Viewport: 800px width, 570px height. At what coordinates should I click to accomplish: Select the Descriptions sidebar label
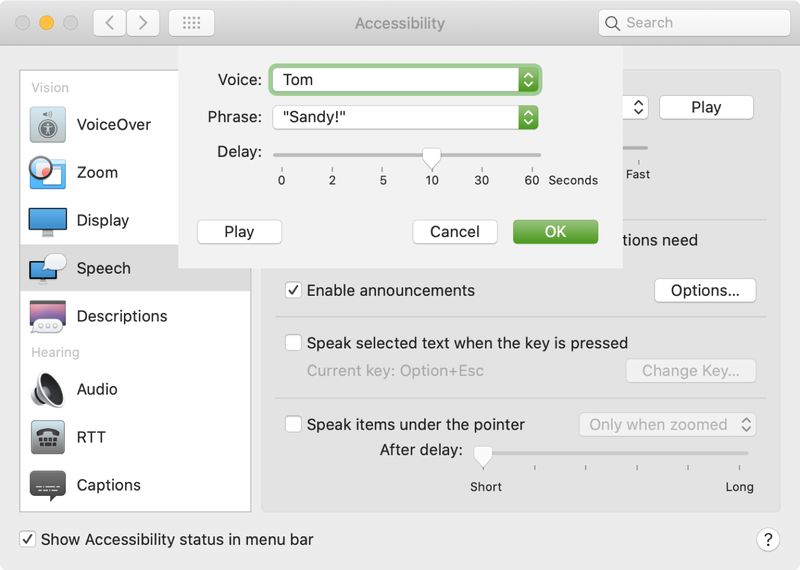click(122, 316)
